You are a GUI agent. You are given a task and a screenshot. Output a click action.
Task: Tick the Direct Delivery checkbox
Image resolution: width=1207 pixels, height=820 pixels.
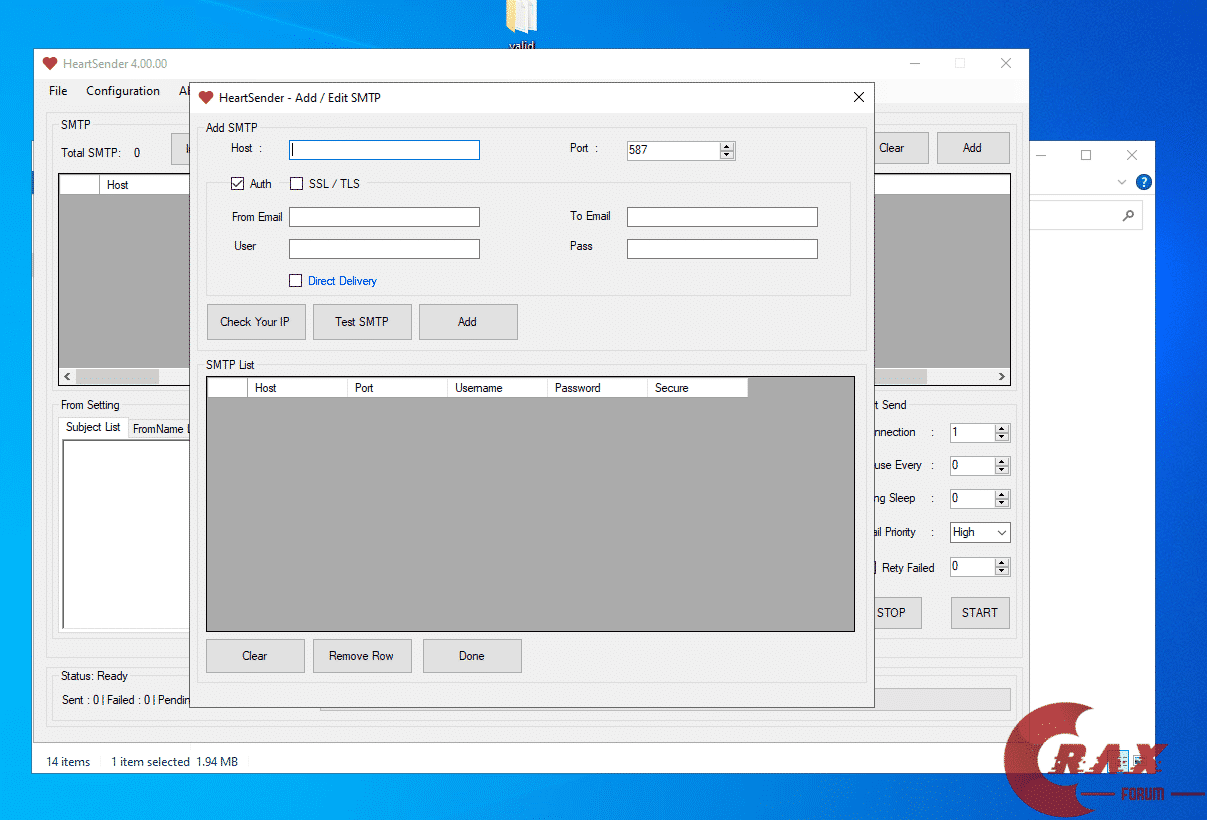pos(295,281)
